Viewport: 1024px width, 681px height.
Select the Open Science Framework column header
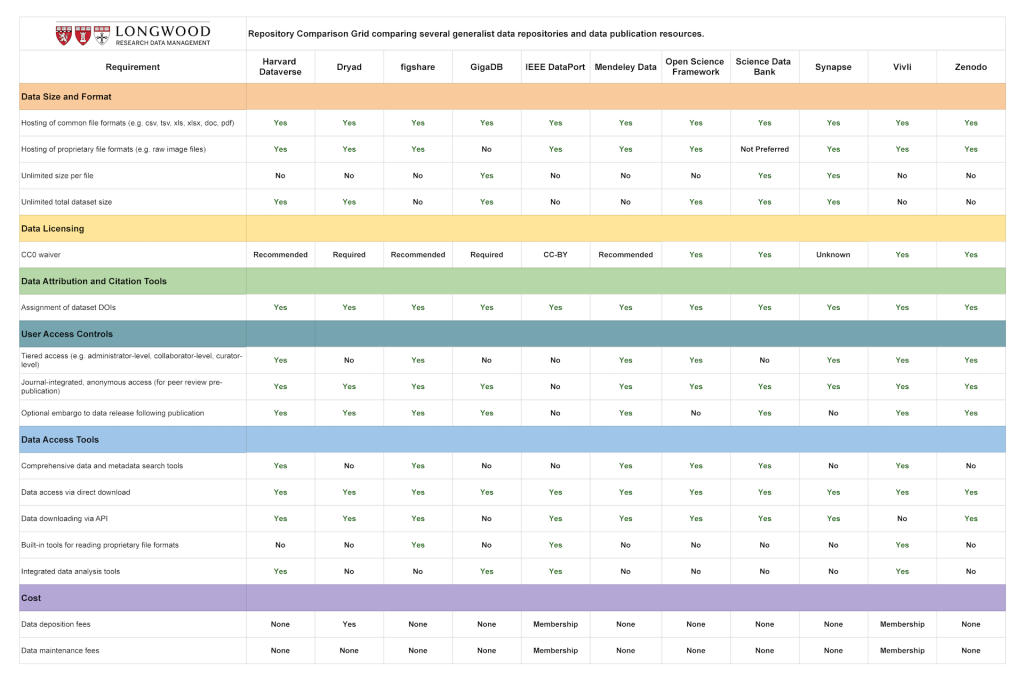click(696, 67)
